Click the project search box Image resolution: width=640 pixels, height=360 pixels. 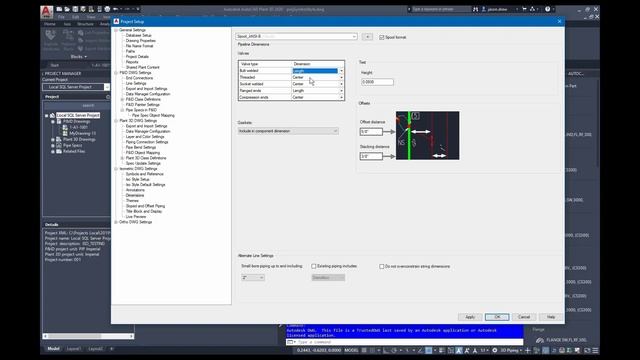tap(77, 105)
